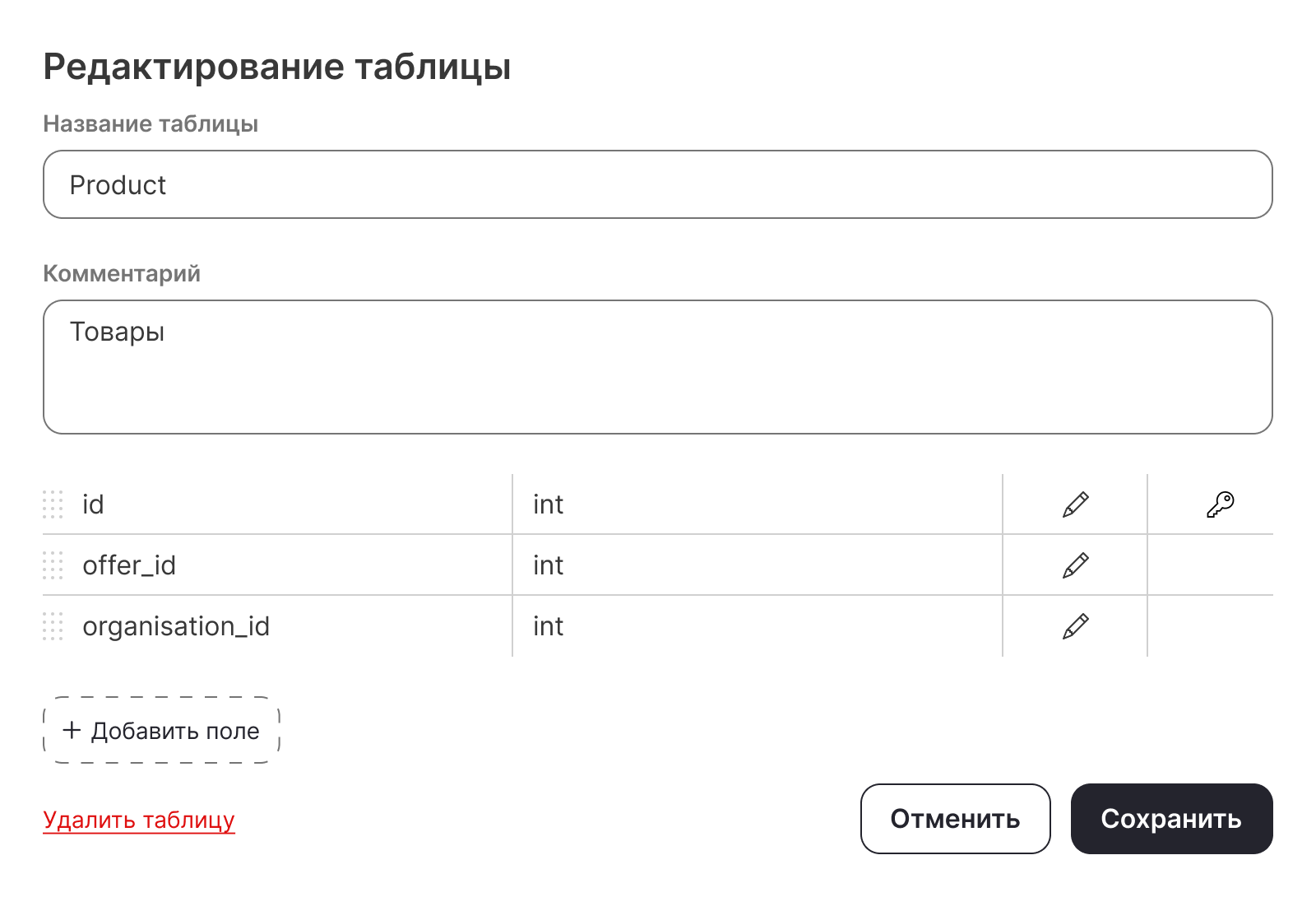Select the offer_id field name
This screenshot has height=897, width=1316.
point(129,565)
